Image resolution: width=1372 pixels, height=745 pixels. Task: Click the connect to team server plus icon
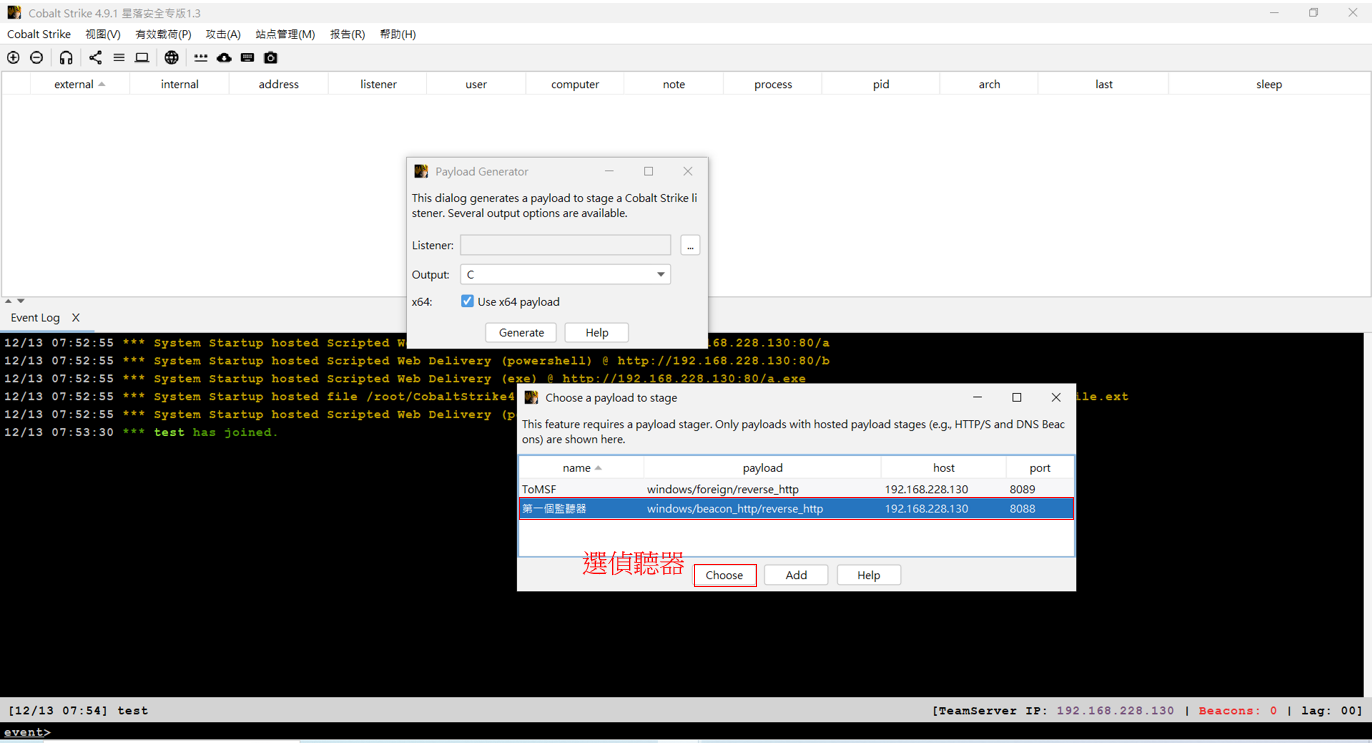coord(13,58)
